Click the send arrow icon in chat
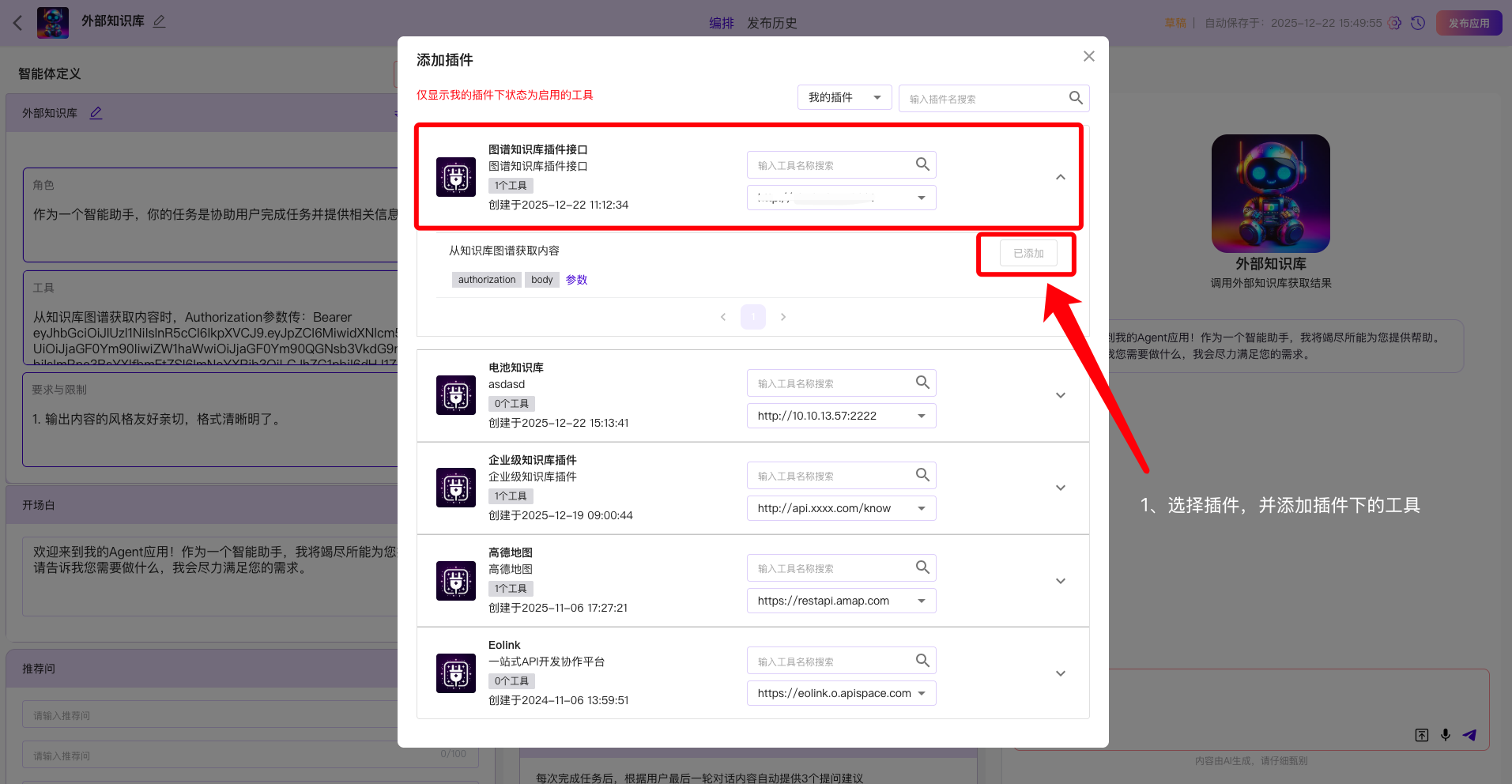 click(1469, 735)
